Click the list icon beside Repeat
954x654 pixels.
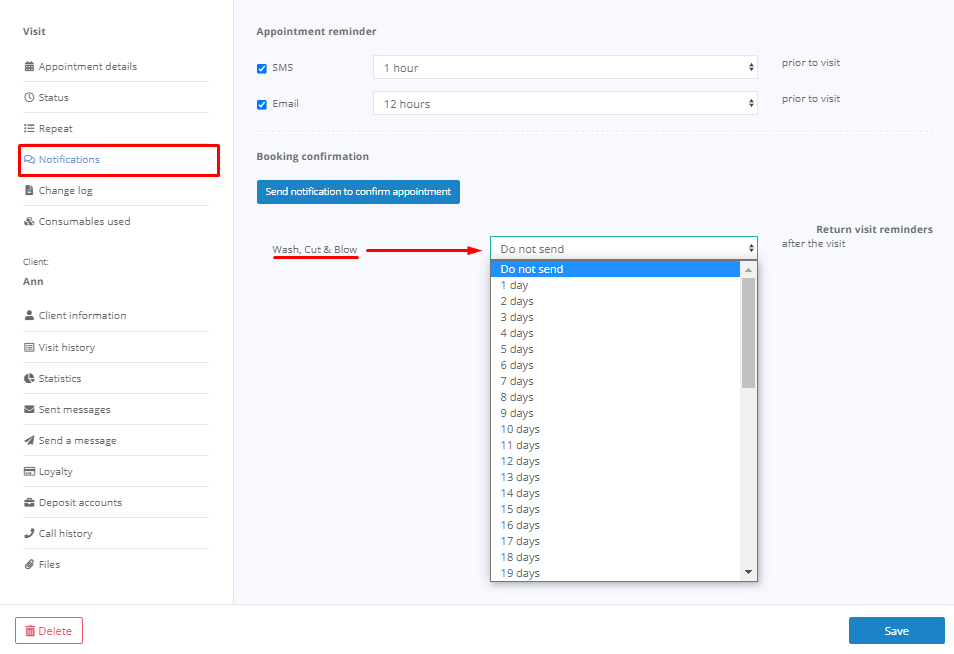(x=29, y=129)
